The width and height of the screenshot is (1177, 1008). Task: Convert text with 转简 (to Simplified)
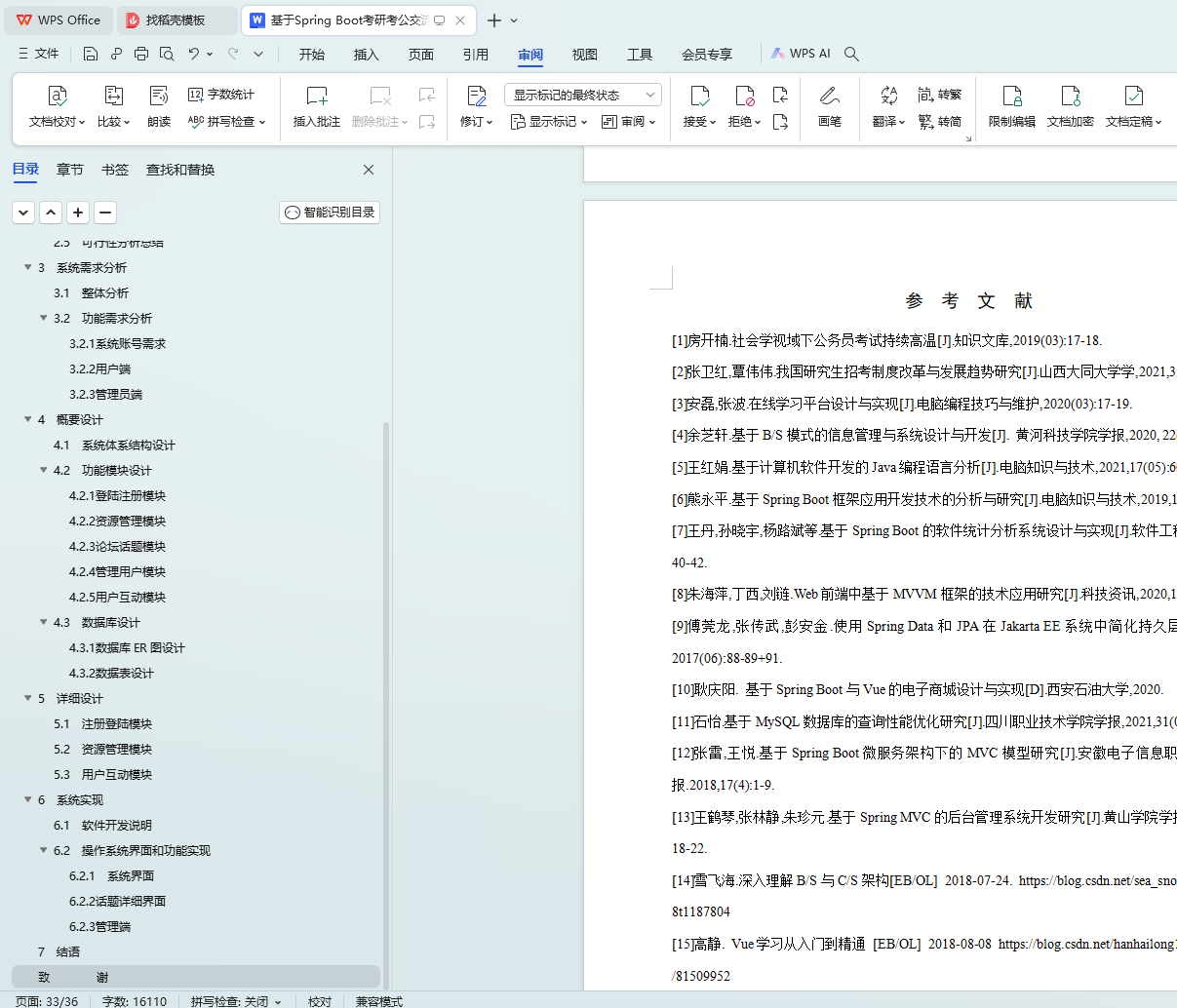tap(940, 122)
